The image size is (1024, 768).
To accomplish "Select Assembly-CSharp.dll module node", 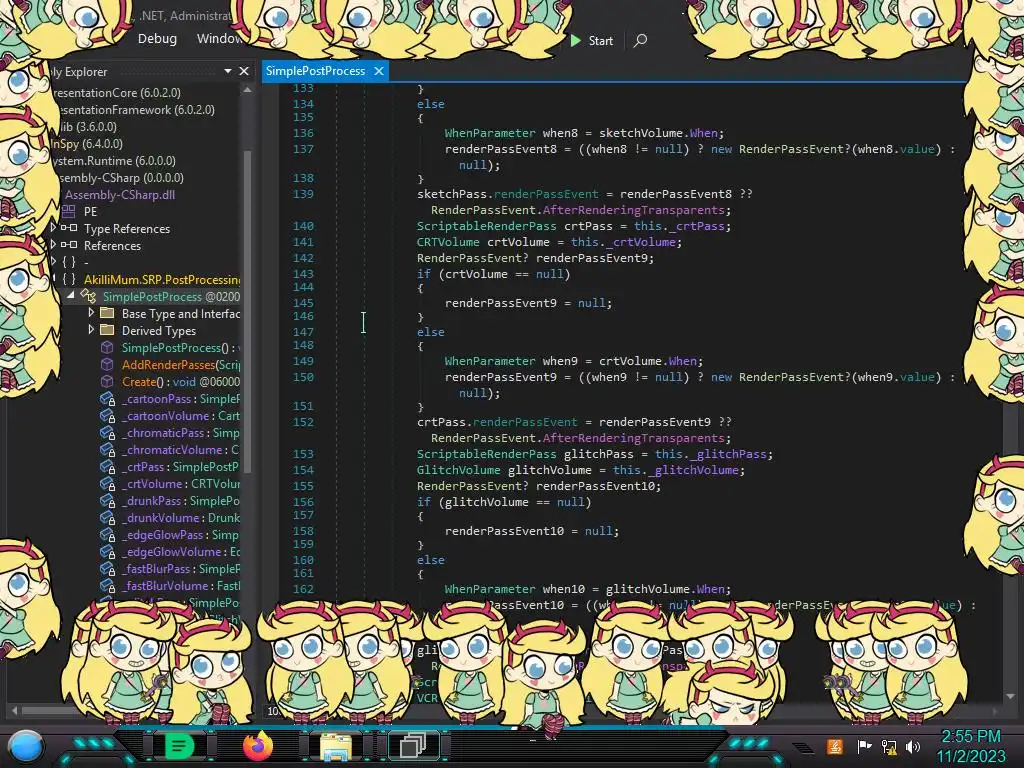I will [x=120, y=195].
